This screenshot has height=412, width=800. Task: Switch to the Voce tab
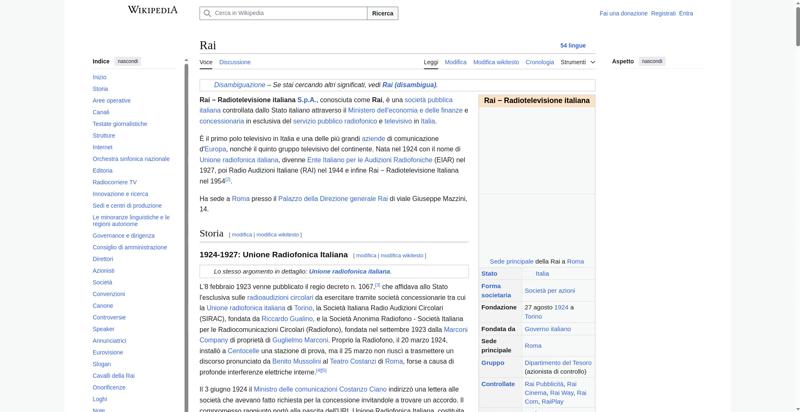click(206, 62)
